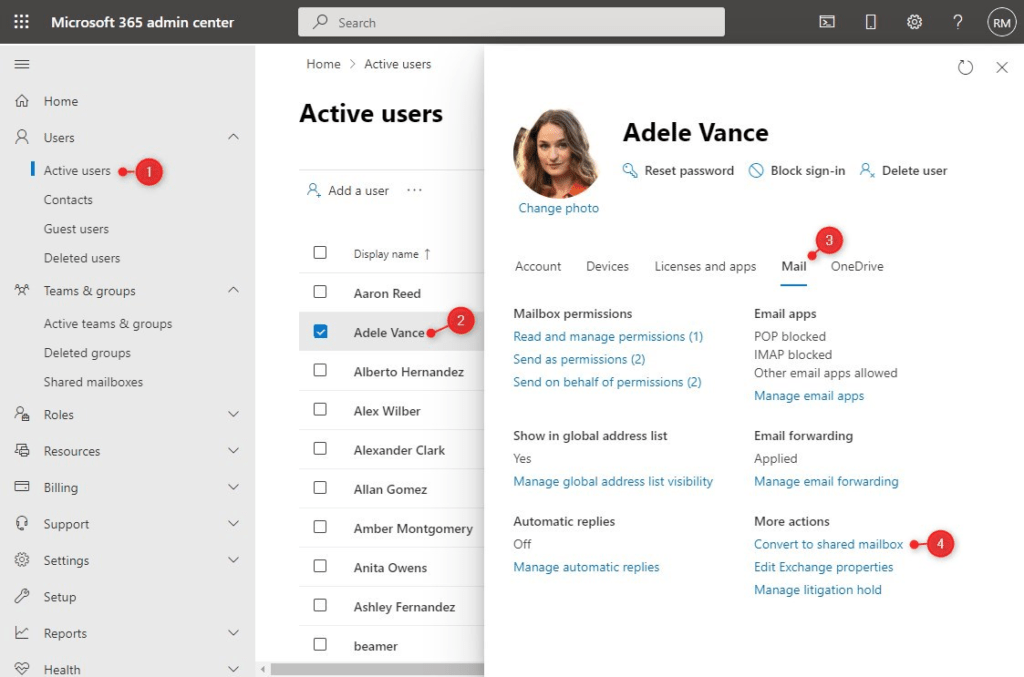Open the RM account avatar menu

[1001, 21]
